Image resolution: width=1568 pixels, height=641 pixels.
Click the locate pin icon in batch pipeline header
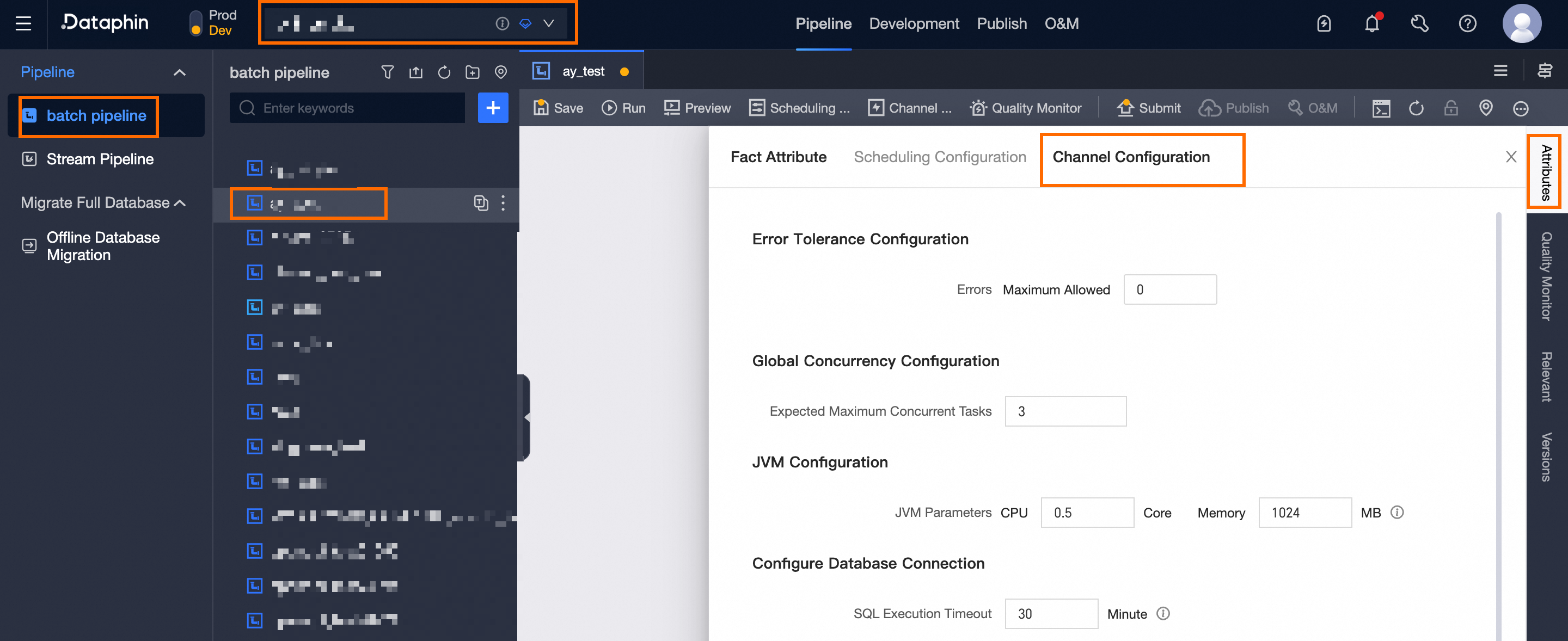coord(500,72)
